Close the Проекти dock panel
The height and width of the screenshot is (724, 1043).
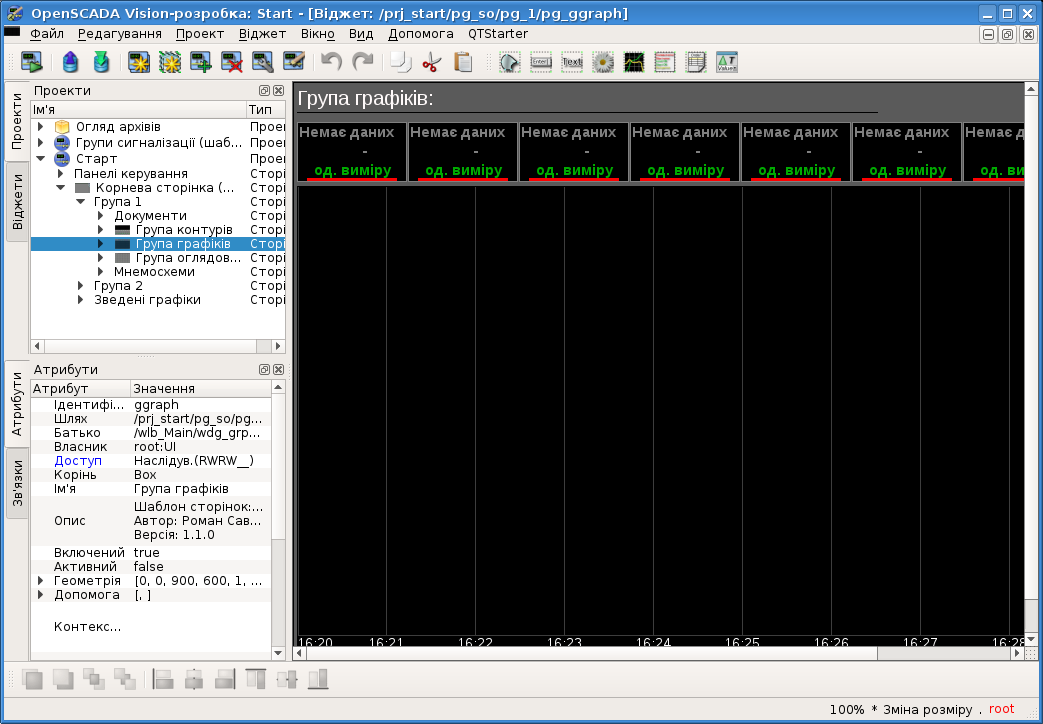pyautogui.click(x=279, y=90)
